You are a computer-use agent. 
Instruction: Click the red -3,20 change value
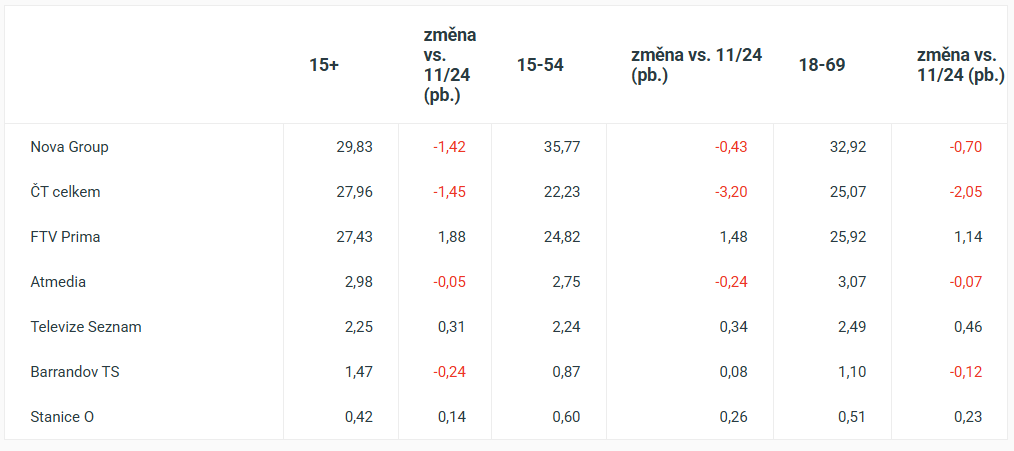(730, 192)
